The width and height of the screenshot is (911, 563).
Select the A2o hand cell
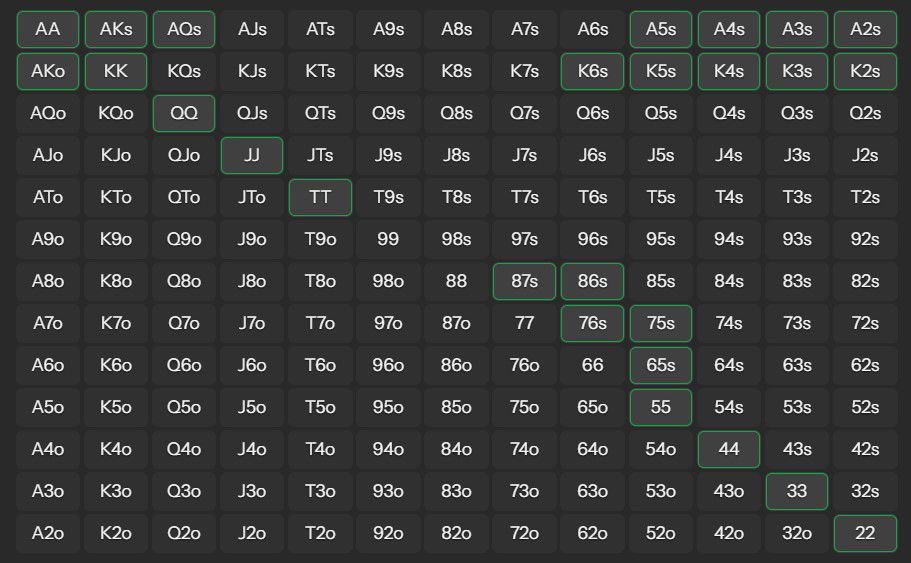(x=48, y=534)
